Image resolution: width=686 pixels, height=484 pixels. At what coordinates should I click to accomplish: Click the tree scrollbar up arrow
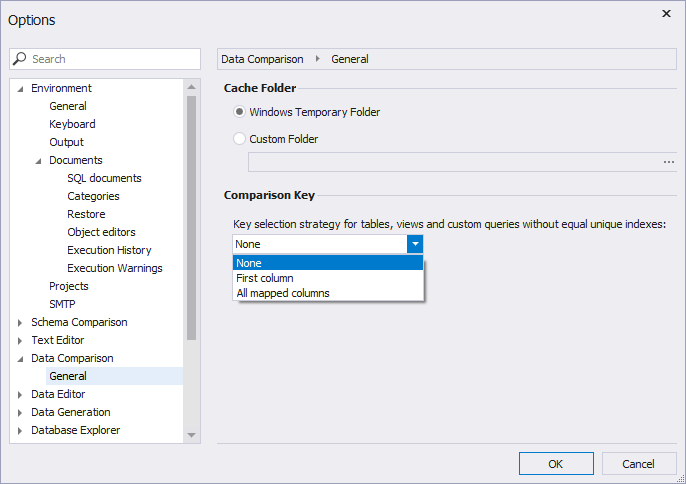(x=191, y=87)
